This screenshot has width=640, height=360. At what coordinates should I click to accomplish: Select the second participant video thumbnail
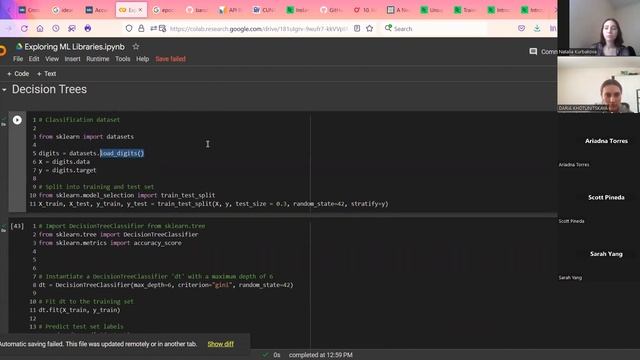(x=598, y=84)
